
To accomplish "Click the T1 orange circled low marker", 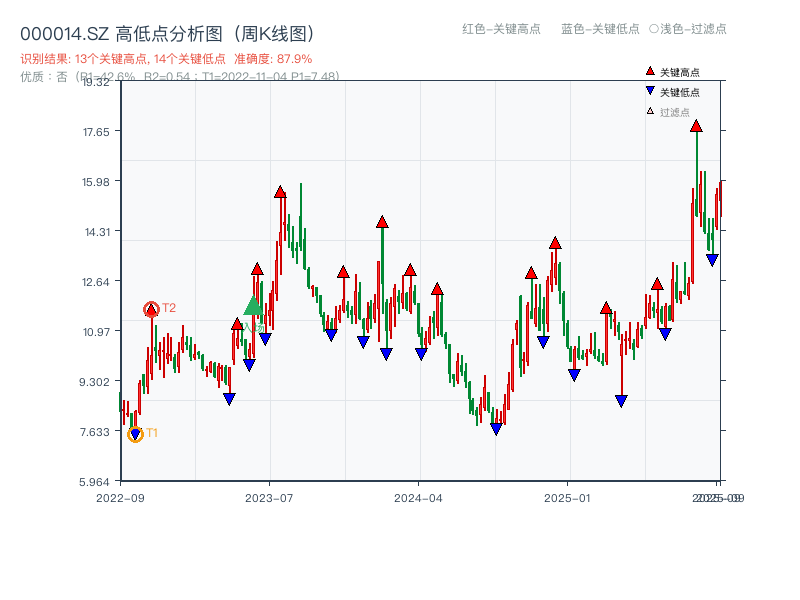I will [135, 433].
